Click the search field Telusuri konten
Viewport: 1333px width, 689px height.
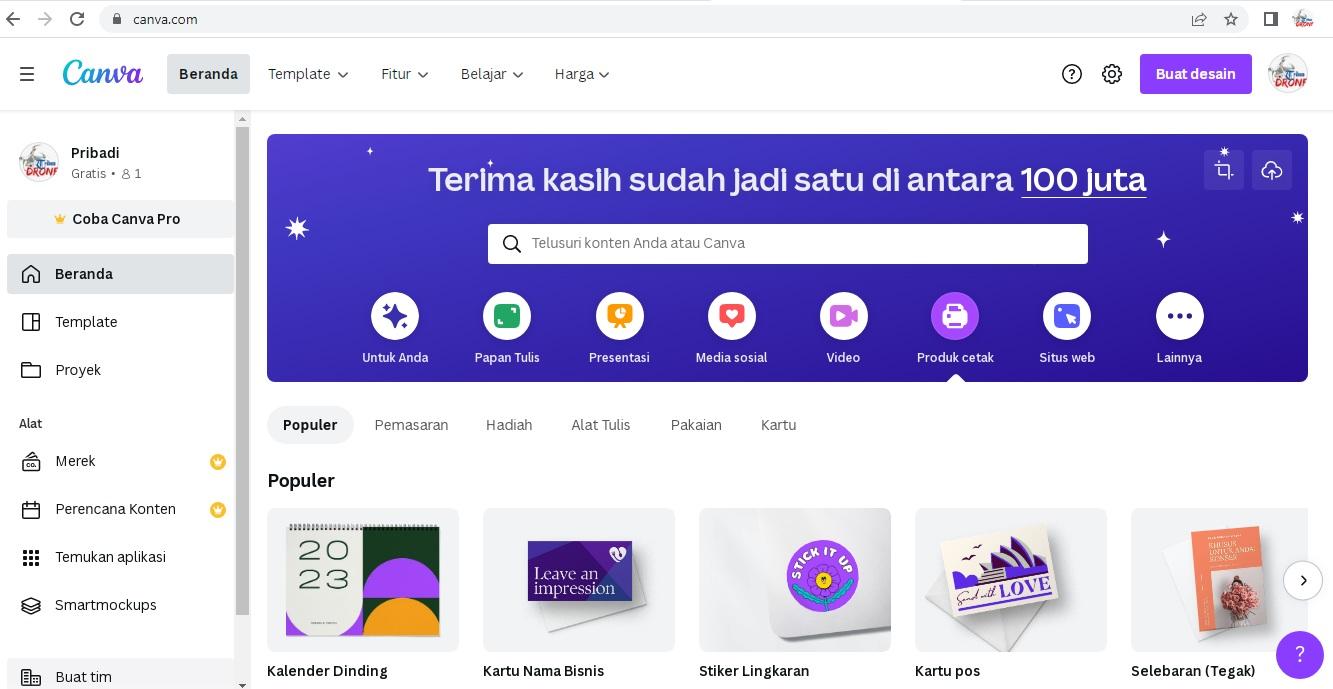787,244
